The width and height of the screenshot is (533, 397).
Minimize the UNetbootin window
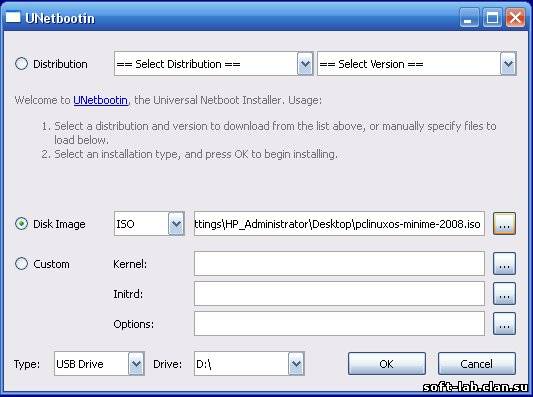click(x=469, y=17)
